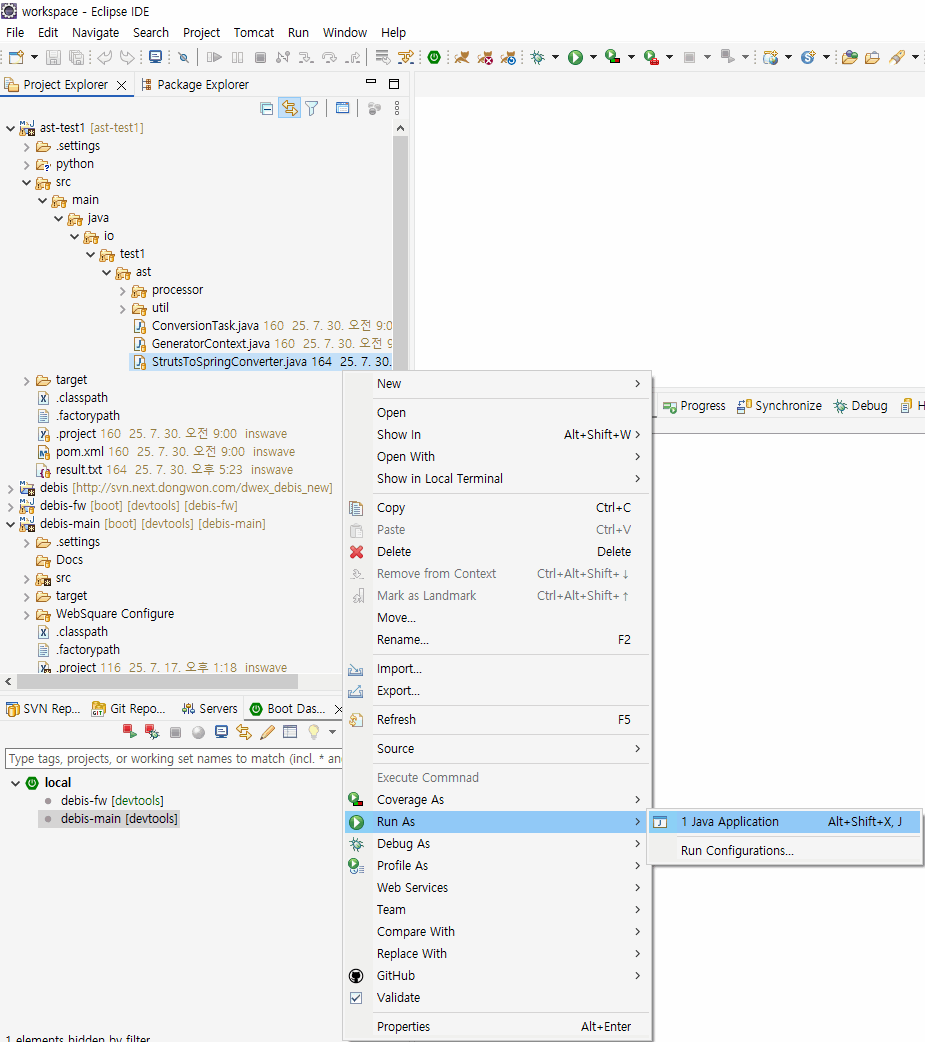Viewport: 925px width, 1042px height.
Task: Click the Coverage run toolbar icon
Action: tap(613, 58)
